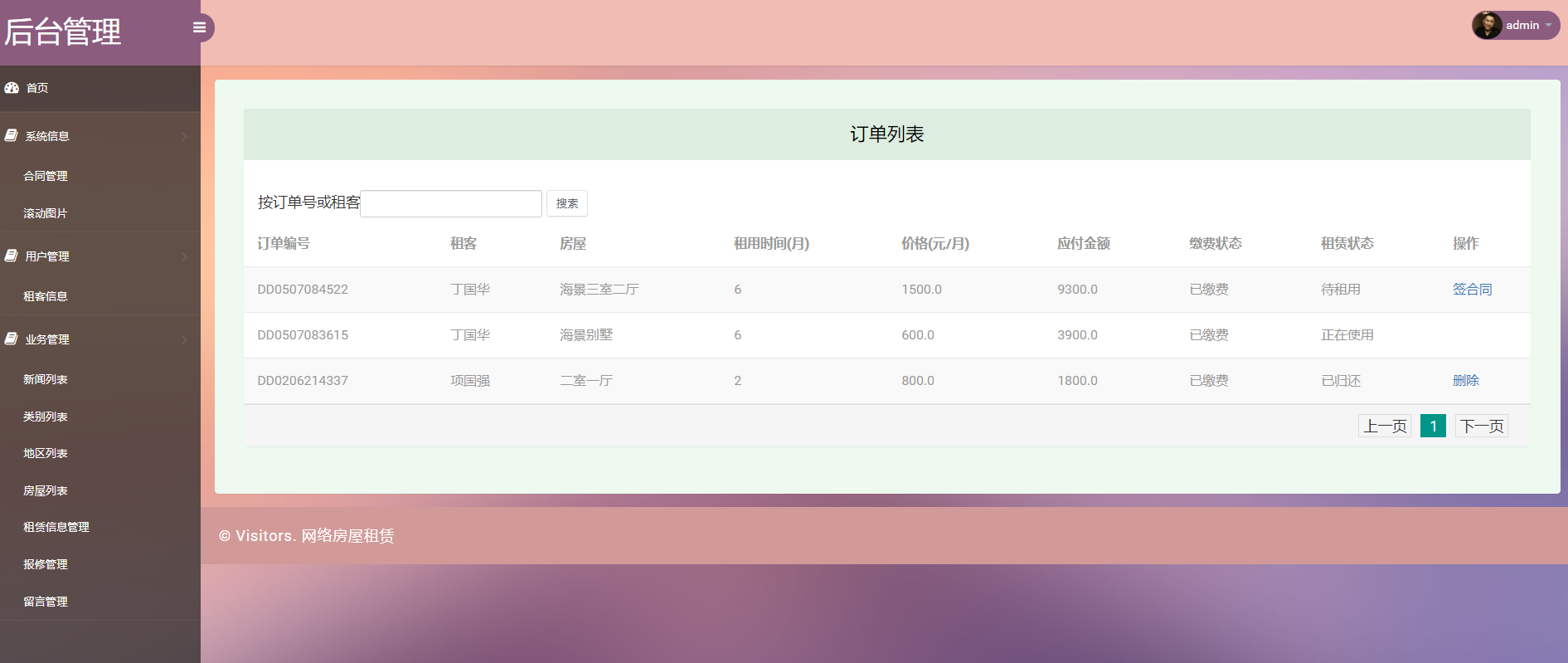Click the 租客 column header
Screen dimensions: 1568x663
pyautogui.click(x=464, y=244)
